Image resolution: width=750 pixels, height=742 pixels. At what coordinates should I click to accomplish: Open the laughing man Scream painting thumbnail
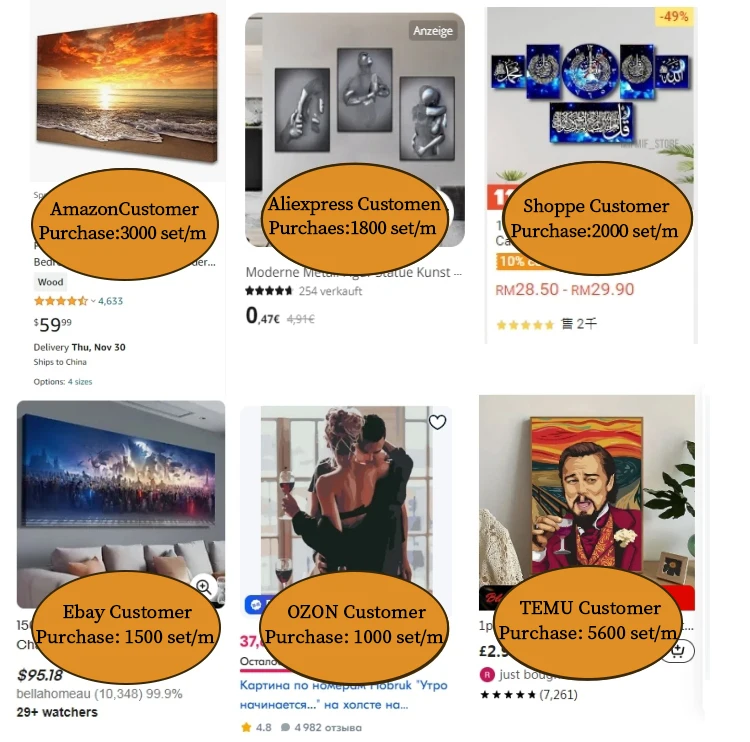587,493
